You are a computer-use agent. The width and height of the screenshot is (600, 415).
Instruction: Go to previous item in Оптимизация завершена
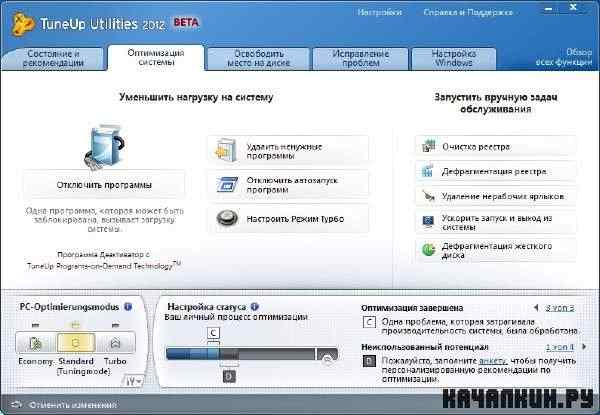536,307
